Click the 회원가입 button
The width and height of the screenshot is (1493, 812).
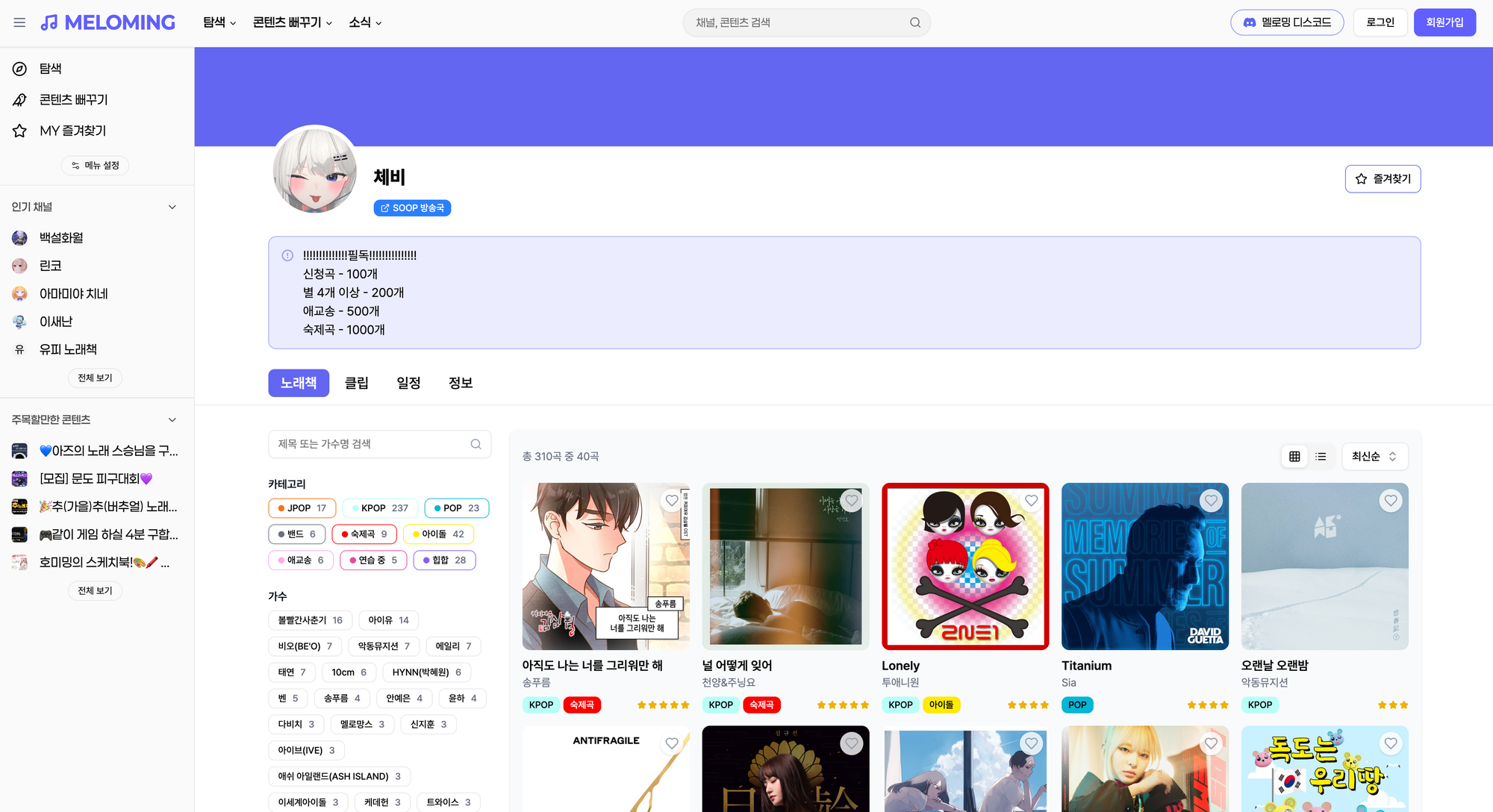(x=1444, y=22)
